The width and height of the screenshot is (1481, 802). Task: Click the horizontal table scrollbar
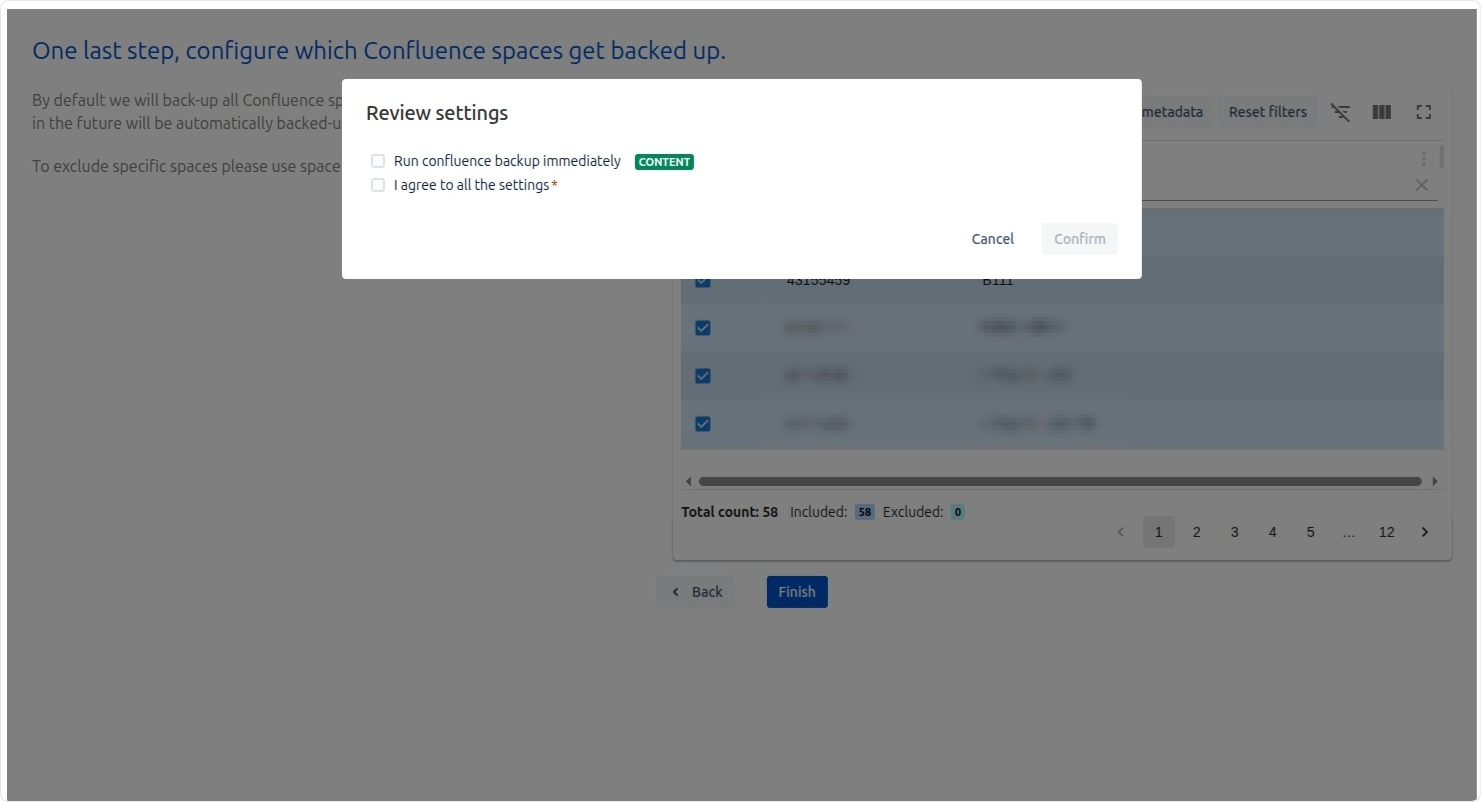tap(1060, 482)
